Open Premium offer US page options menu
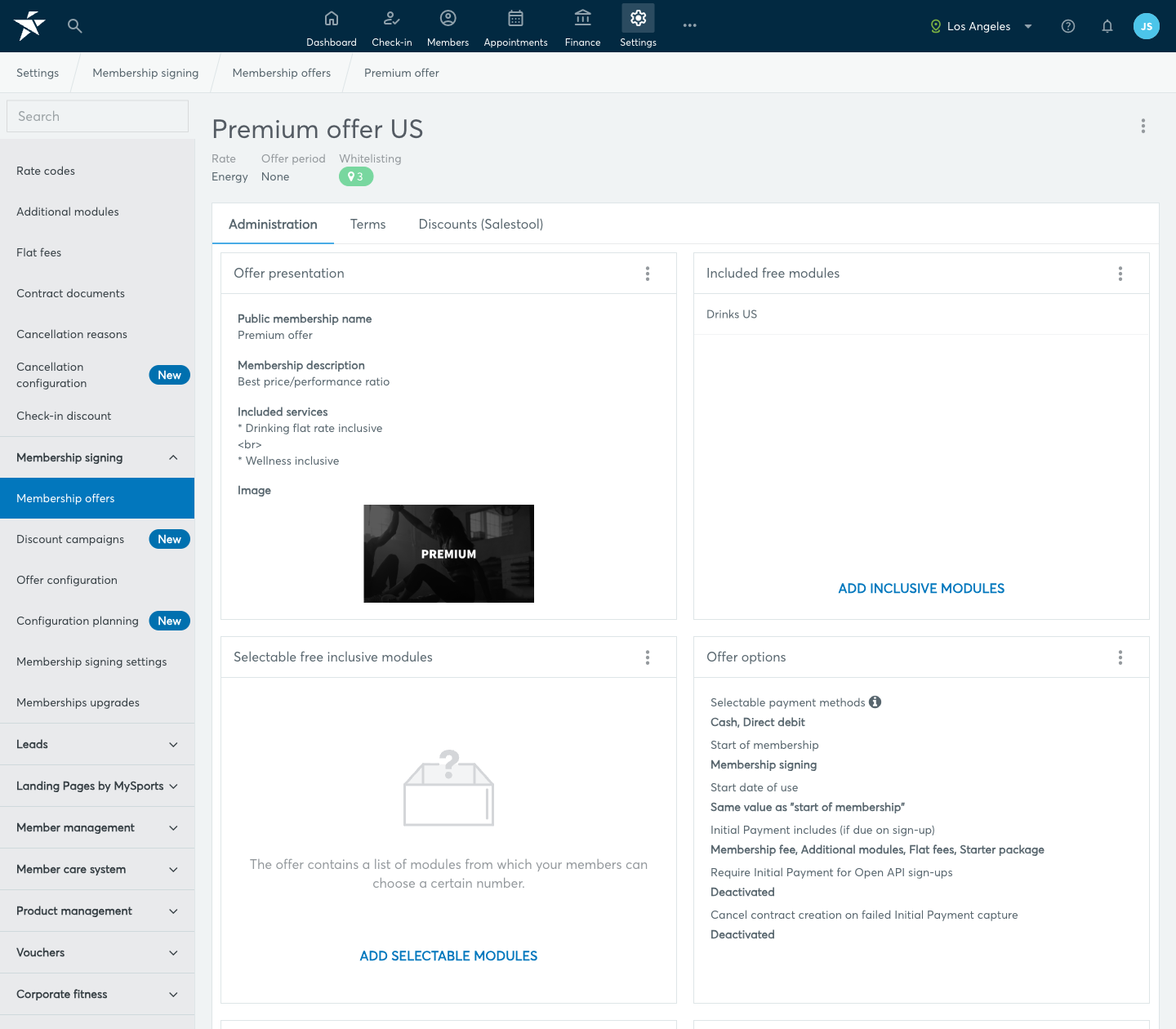The image size is (1176, 1029). [1143, 126]
